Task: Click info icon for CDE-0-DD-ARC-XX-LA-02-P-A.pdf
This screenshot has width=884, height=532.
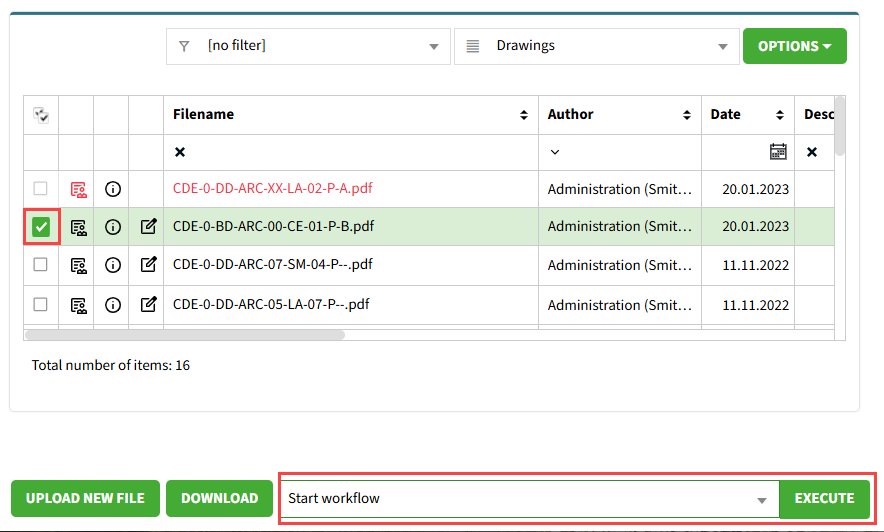Action: pos(112,189)
